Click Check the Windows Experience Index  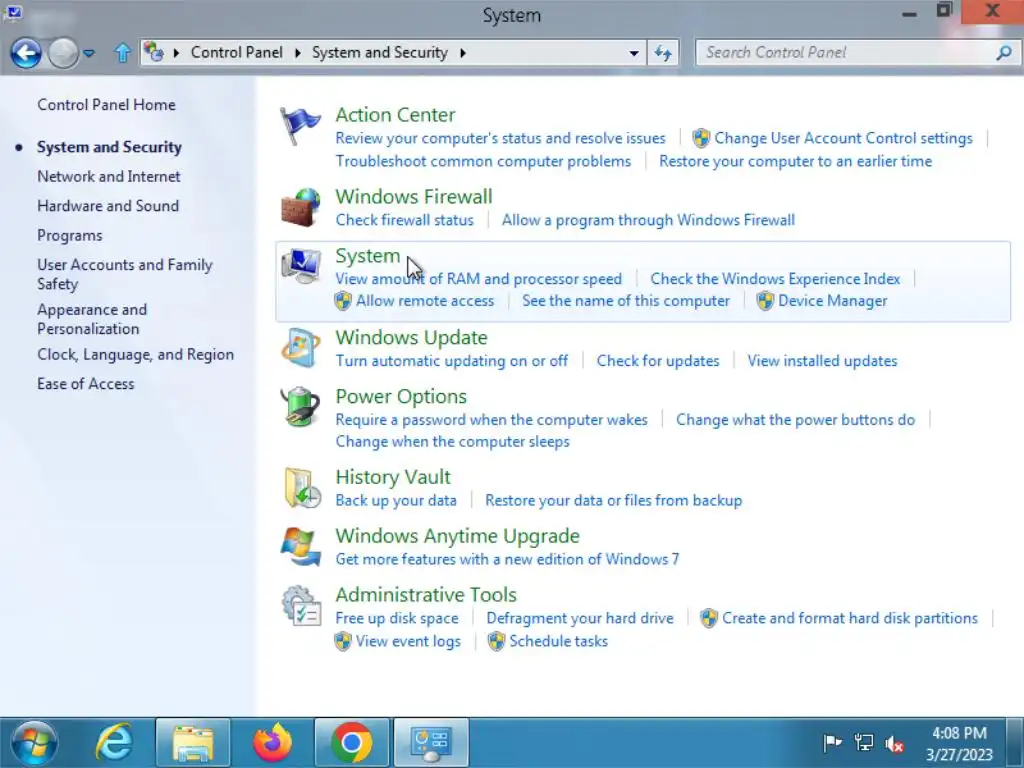tap(775, 278)
